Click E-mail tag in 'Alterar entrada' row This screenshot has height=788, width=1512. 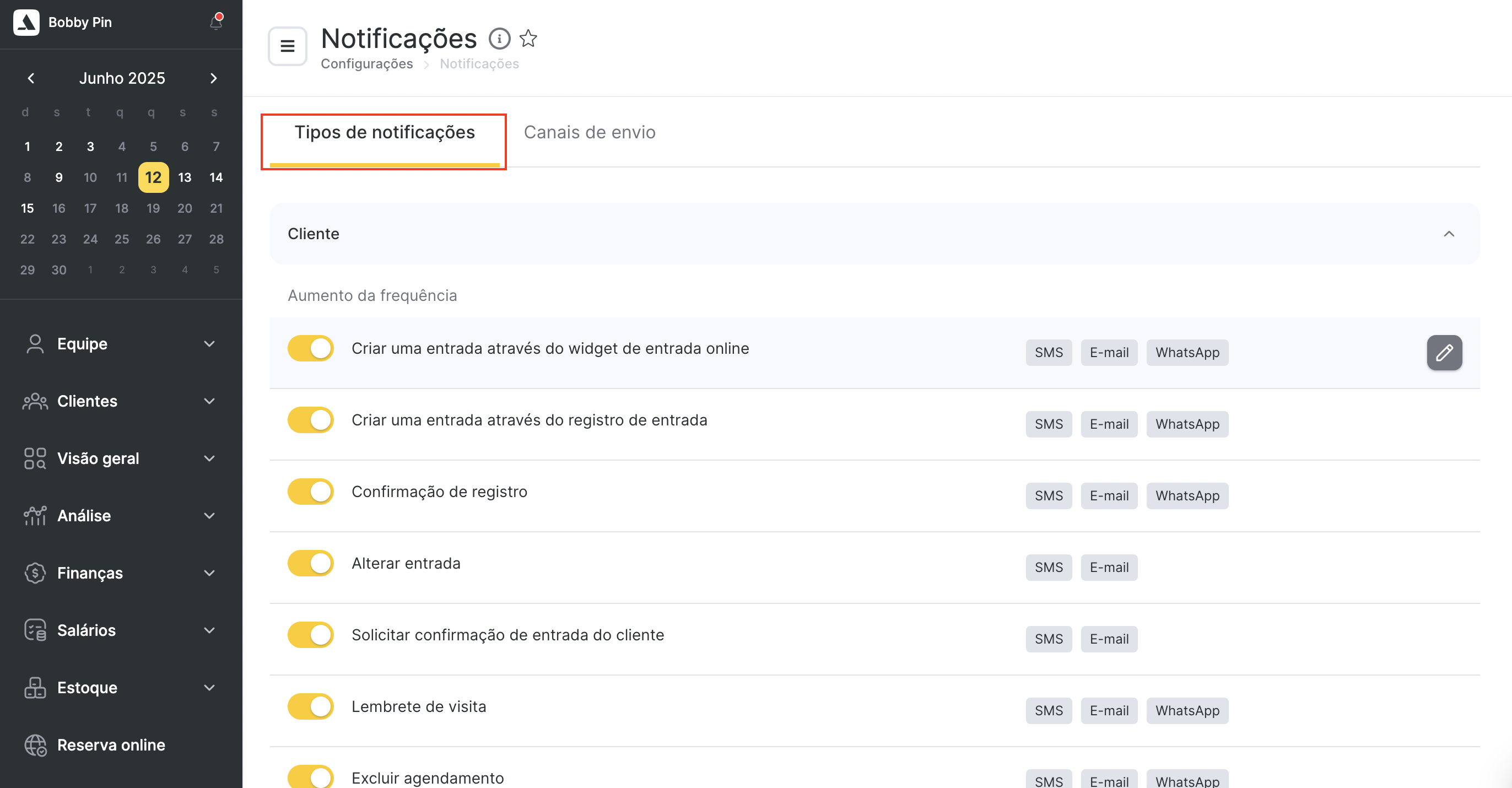[x=1109, y=567]
